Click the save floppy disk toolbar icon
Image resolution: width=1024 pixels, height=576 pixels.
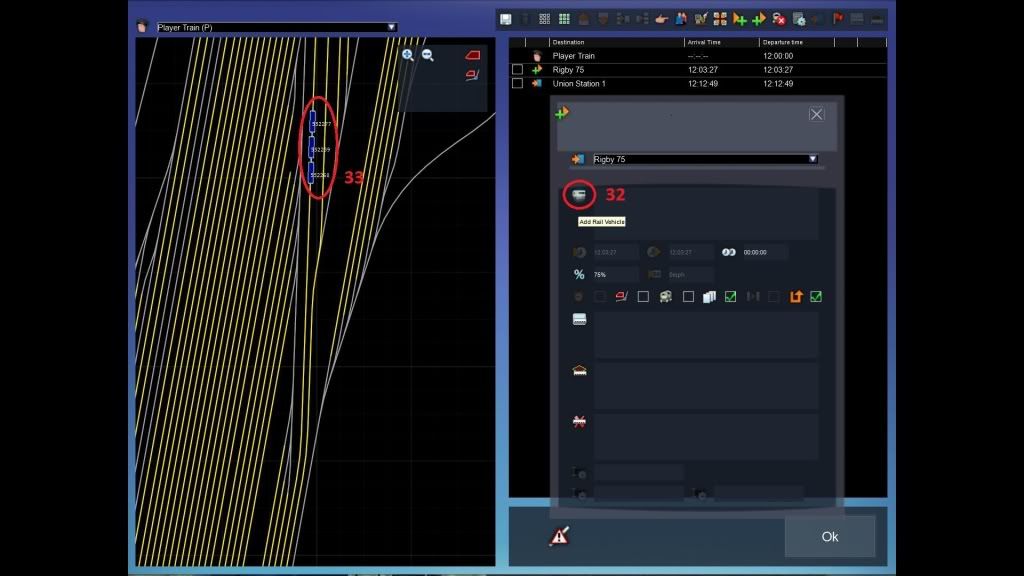505,19
